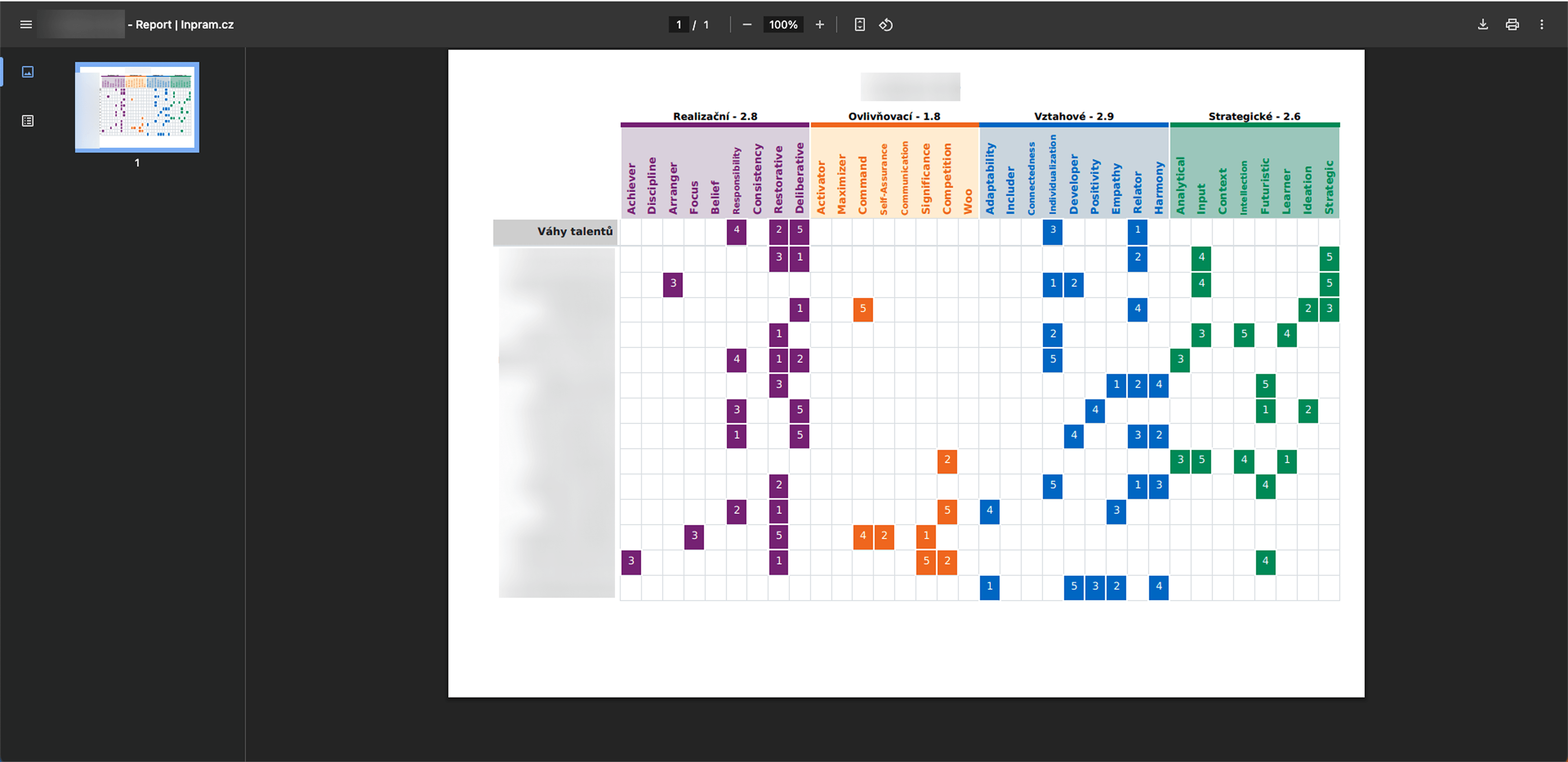Click the Strategické - 2.6 group header

(x=1254, y=116)
